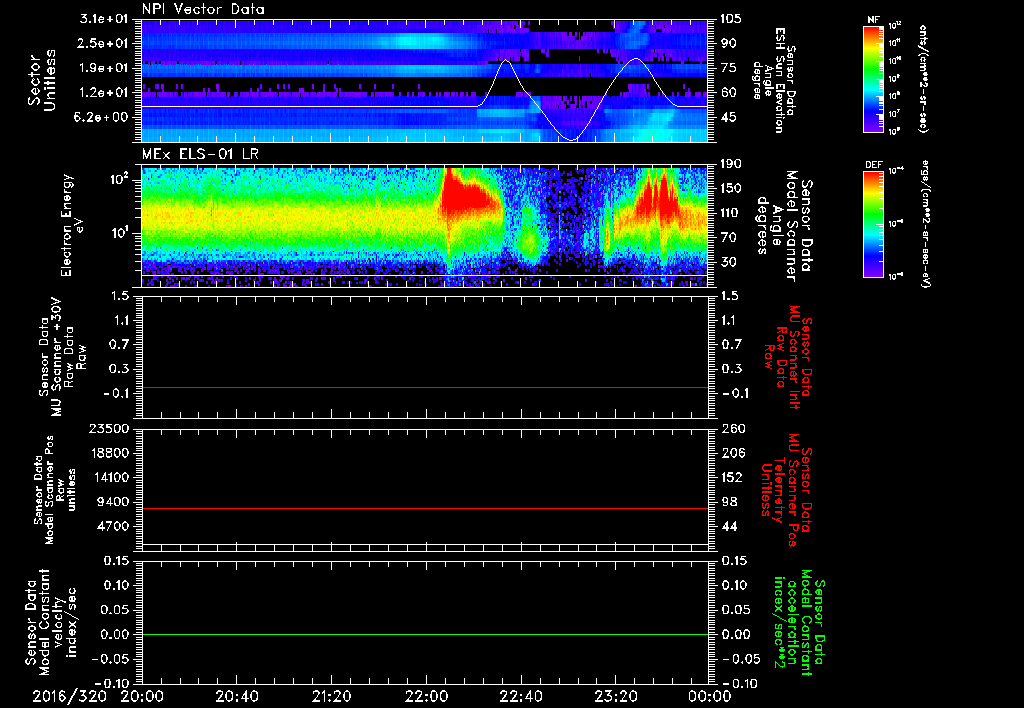Viewport: 1024px width, 708px height.
Task: Click the "DEF" color bar label
Action: tap(873, 165)
